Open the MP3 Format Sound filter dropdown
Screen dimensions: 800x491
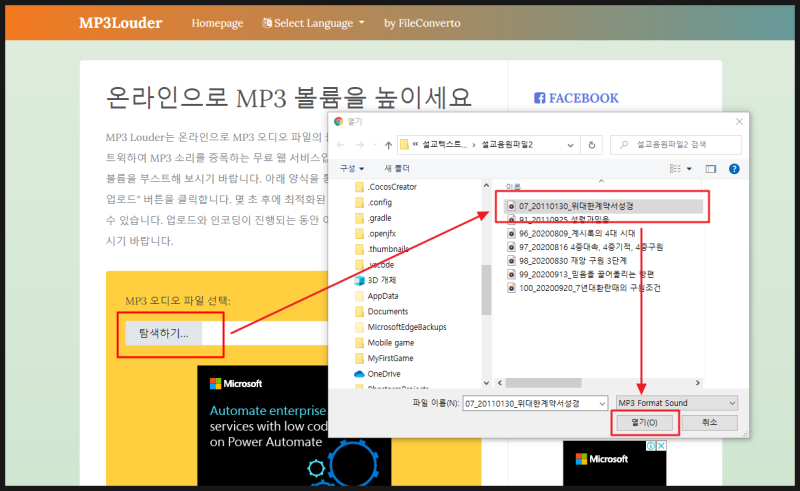(677, 403)
